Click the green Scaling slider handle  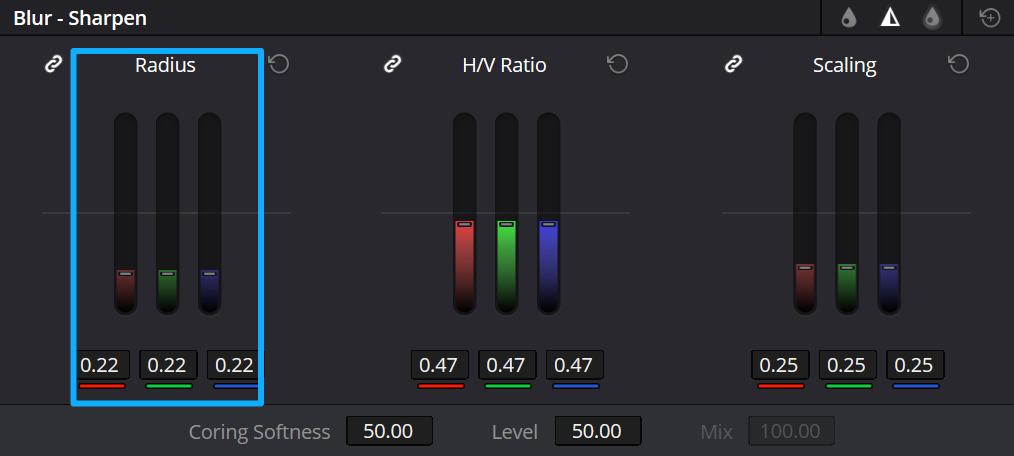click(847, 267)
